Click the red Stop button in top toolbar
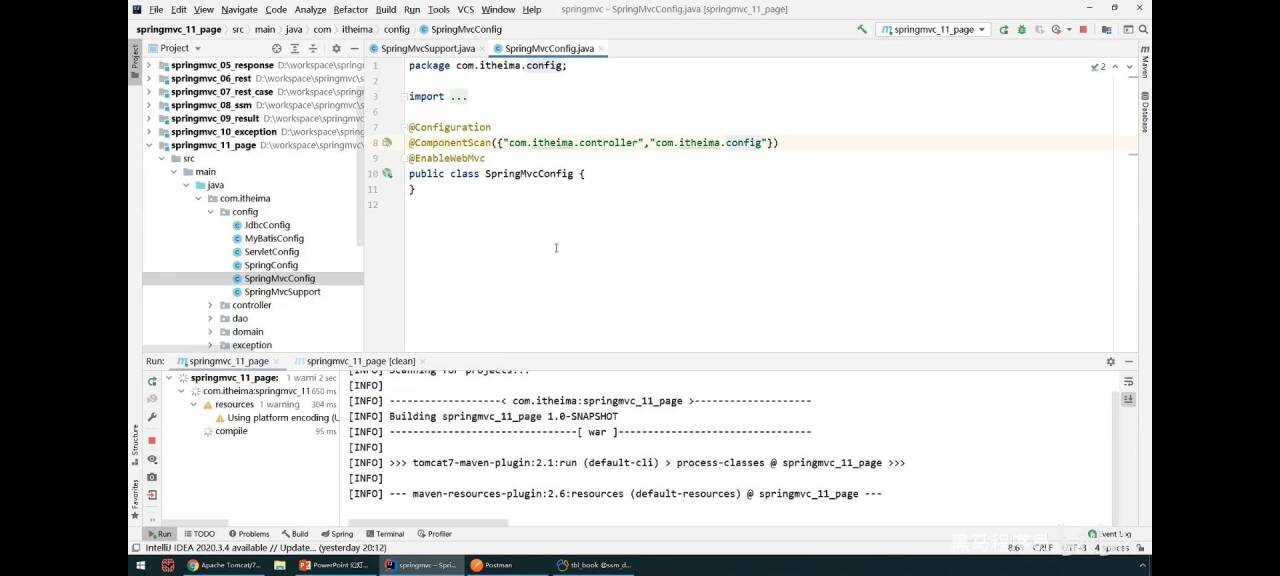The height and width of the screenshot is (576, 1280). pos(1083,29)
